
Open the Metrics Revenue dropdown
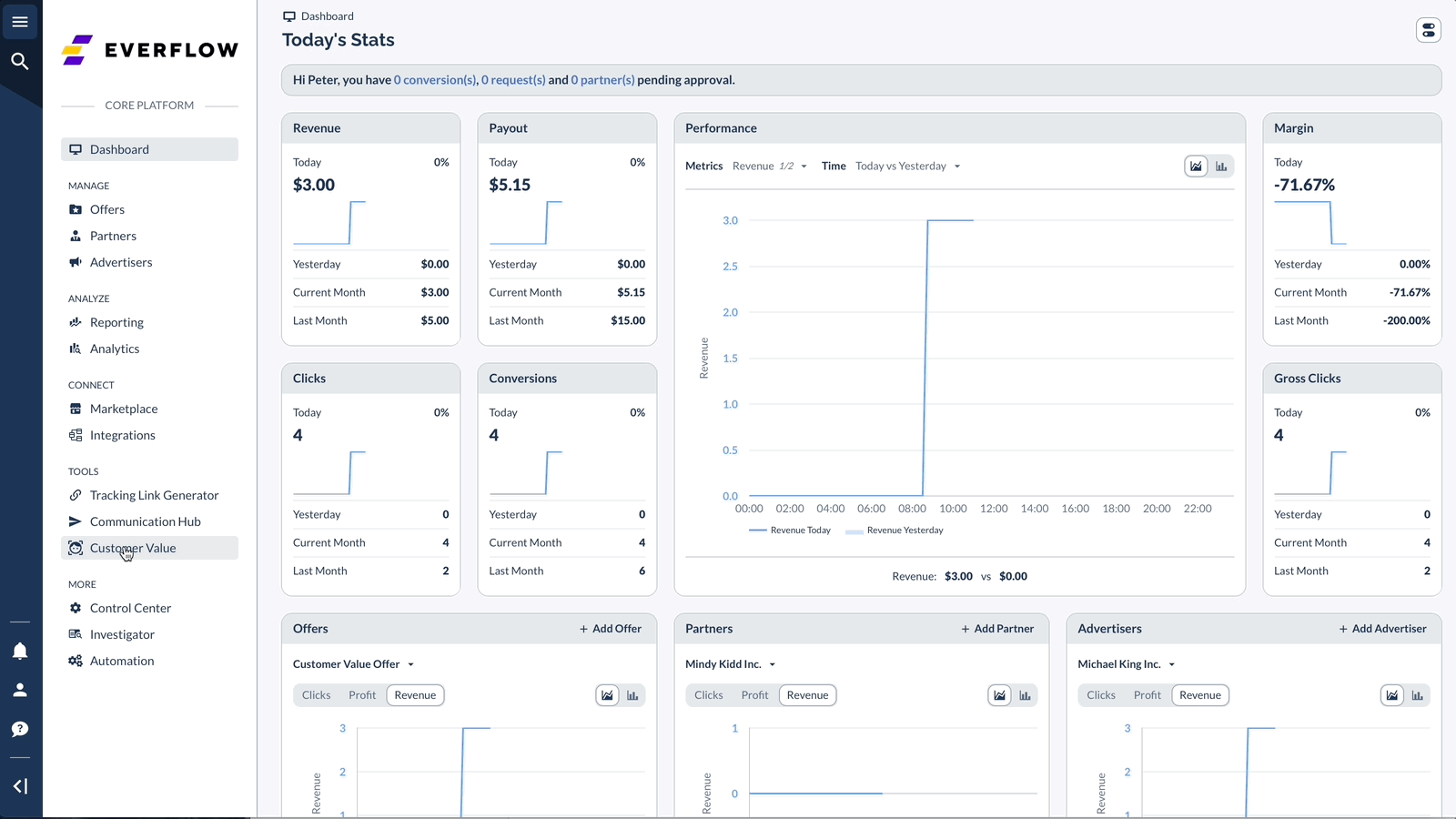[770, 166]
